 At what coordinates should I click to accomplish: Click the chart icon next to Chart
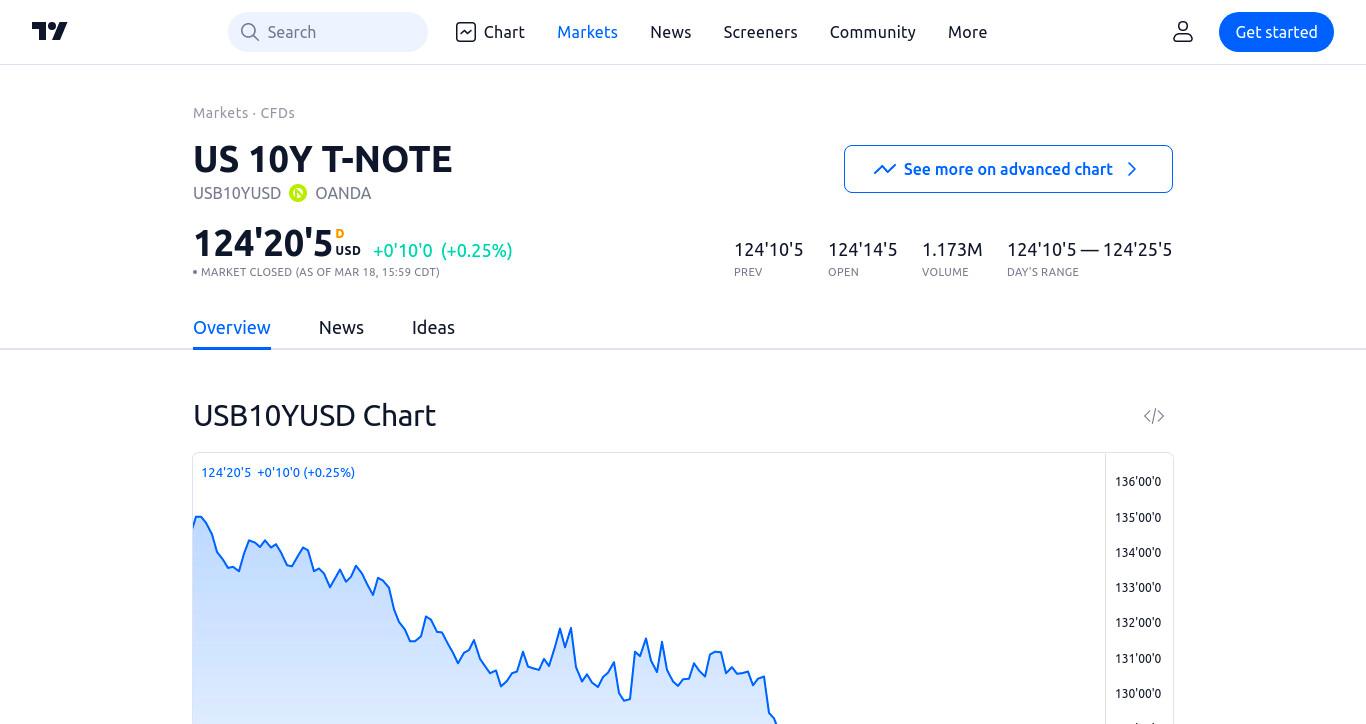click(x=466, y=32)
